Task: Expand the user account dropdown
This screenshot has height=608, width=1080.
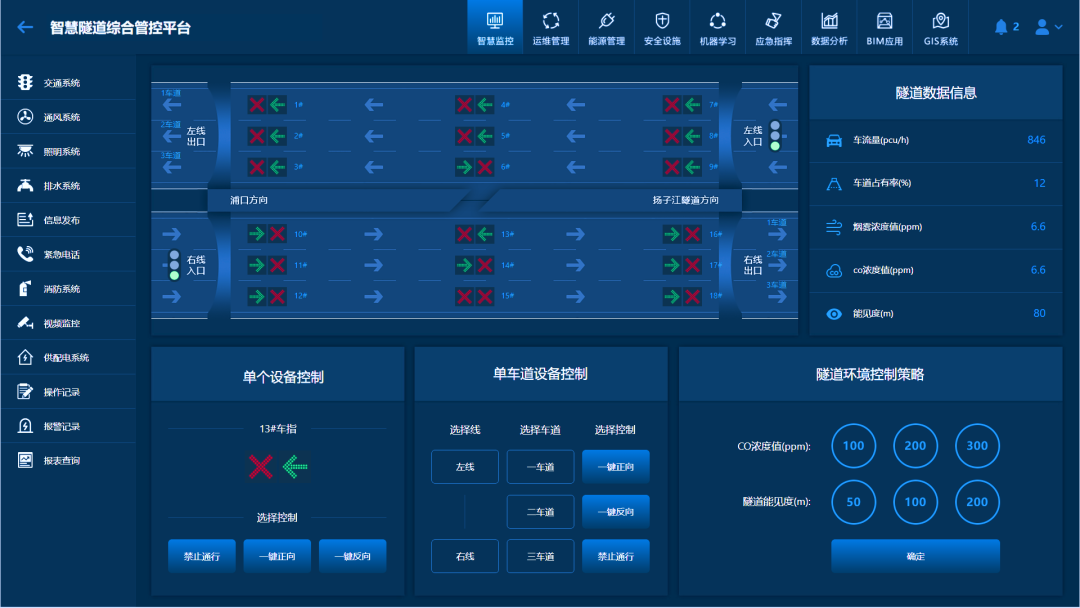Action: (x=1045, y=27)
